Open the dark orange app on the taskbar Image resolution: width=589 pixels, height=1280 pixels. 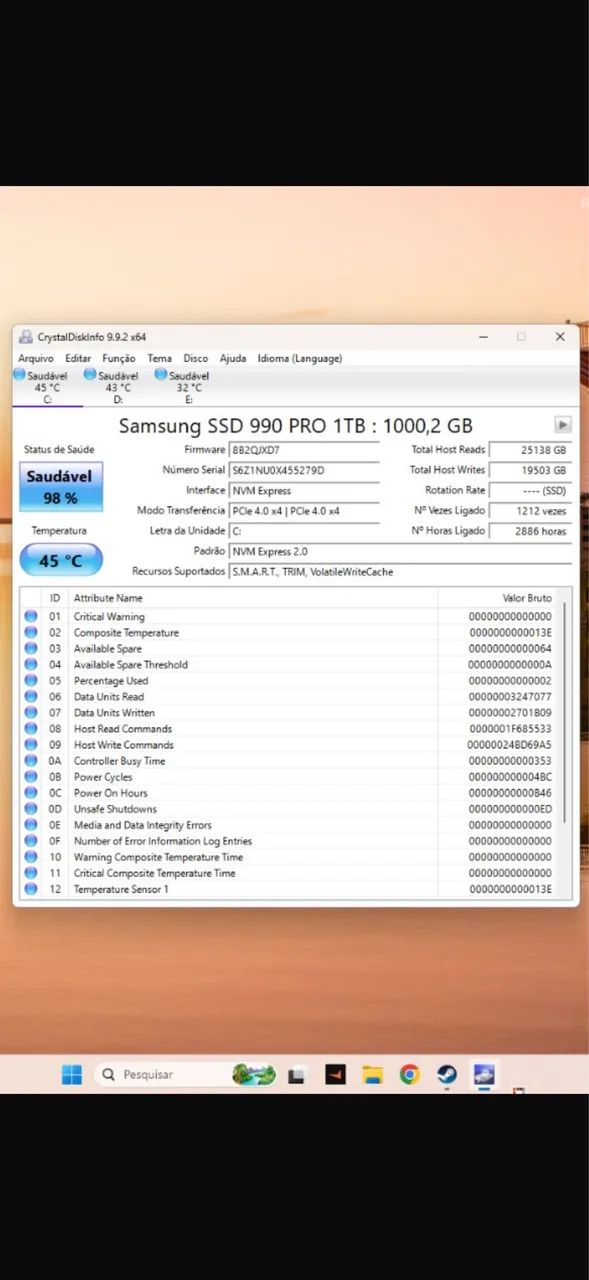pos(335,1075)
